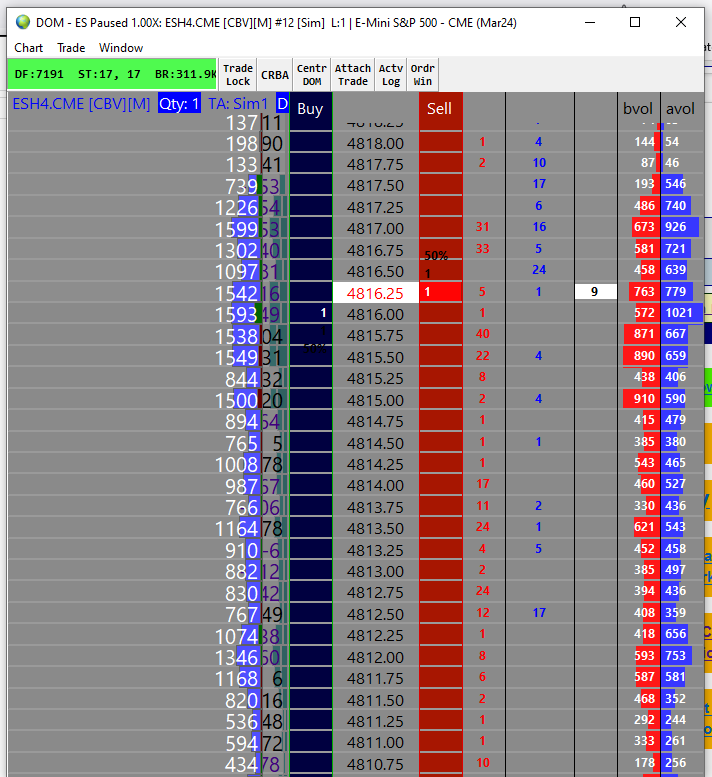Open the Actv Log button
712x777 pixels.
coord(390,75)
